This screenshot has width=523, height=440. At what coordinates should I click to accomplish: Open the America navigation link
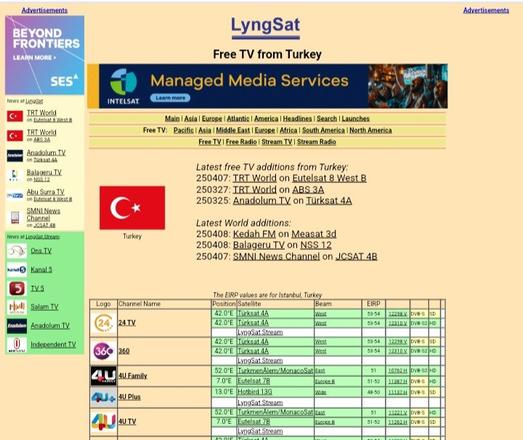(266, 118)
